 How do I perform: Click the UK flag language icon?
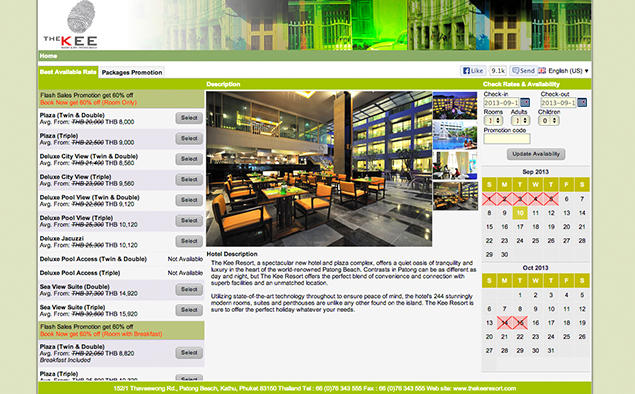[x=542, y=71]
